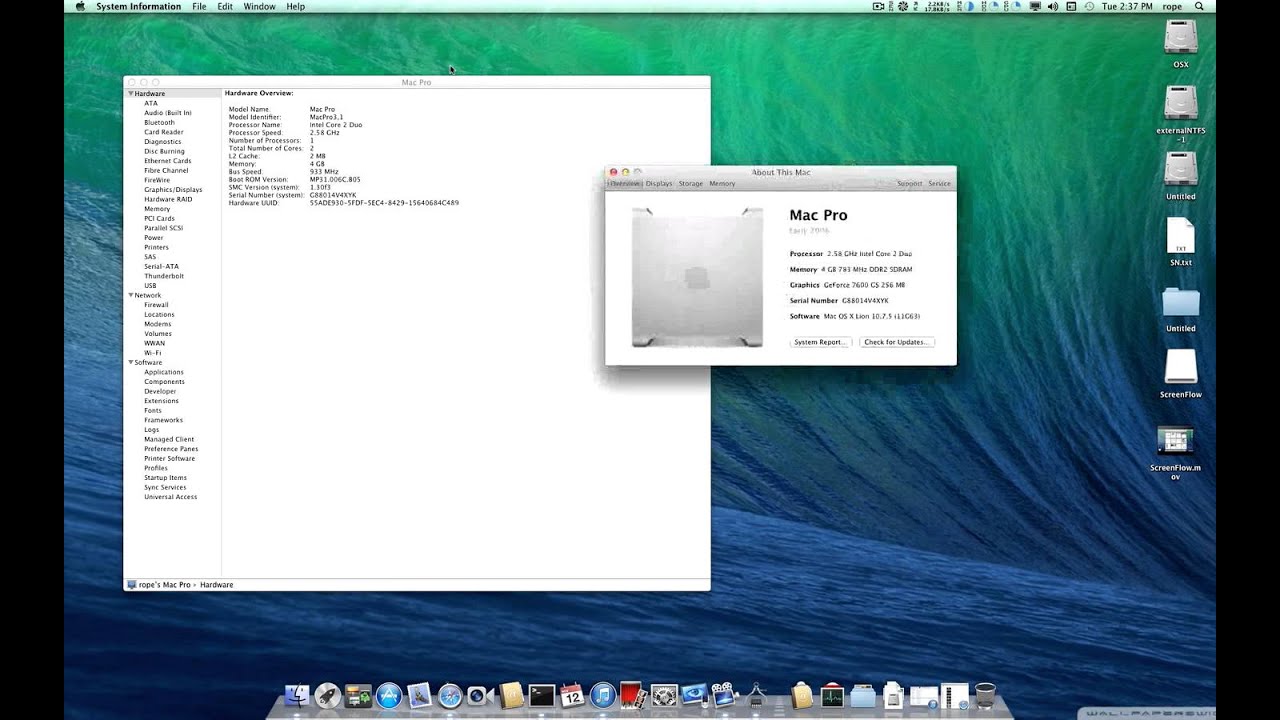1280x720 pixels.
Task: Select Wi-Fi under Network
Action: click(152, 353)
